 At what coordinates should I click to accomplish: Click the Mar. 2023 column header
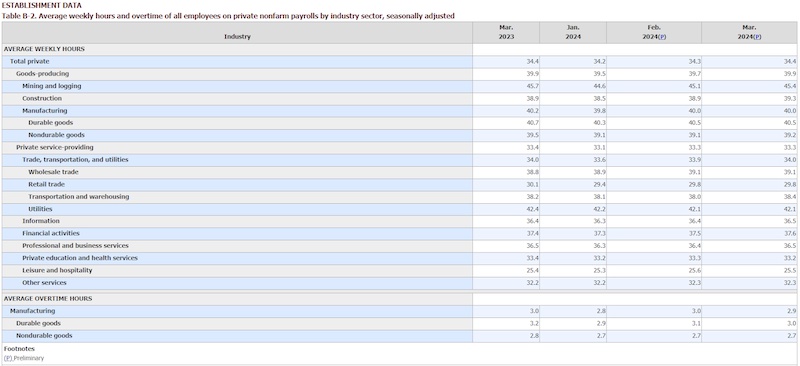[506, 32]
